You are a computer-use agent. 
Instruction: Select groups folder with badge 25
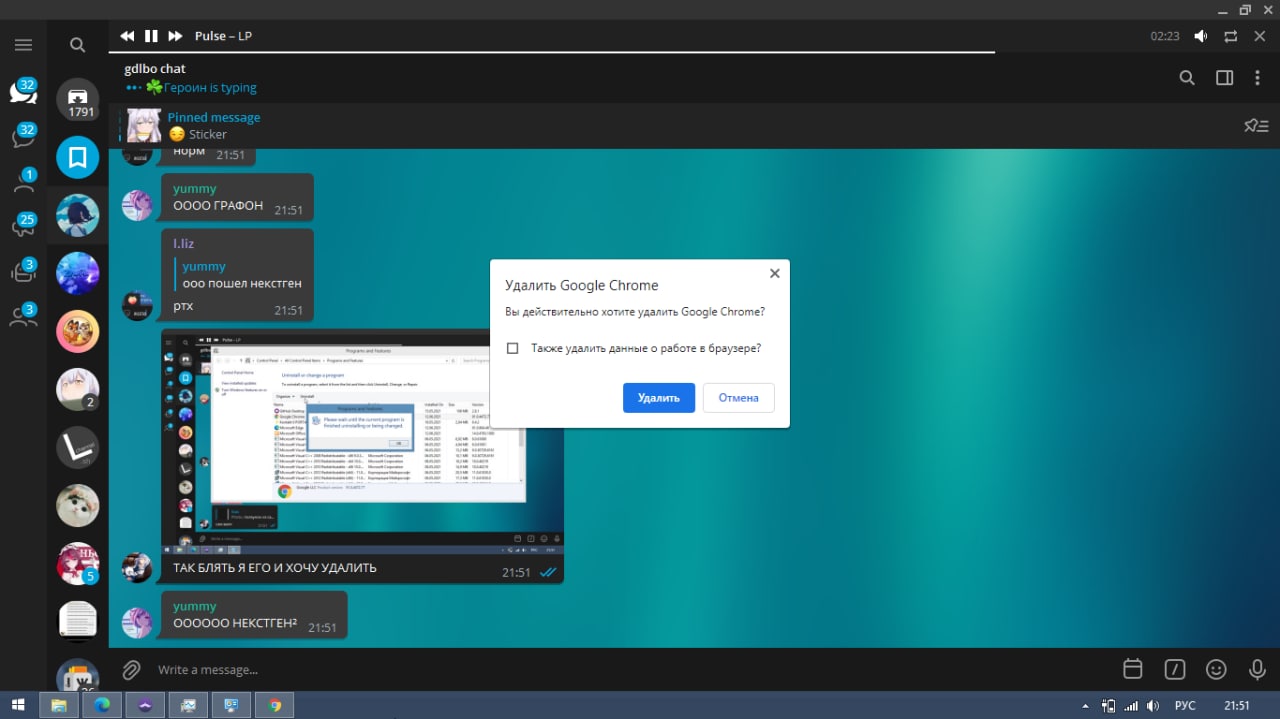pos(23,226)
